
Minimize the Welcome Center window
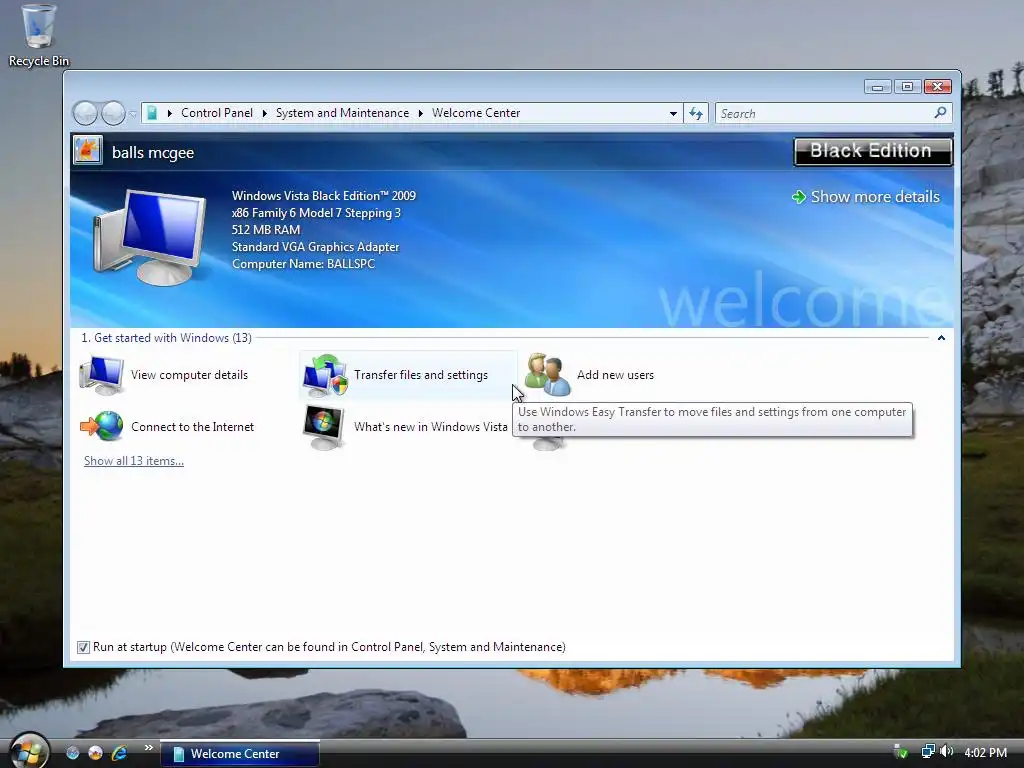tap(877, 87)
